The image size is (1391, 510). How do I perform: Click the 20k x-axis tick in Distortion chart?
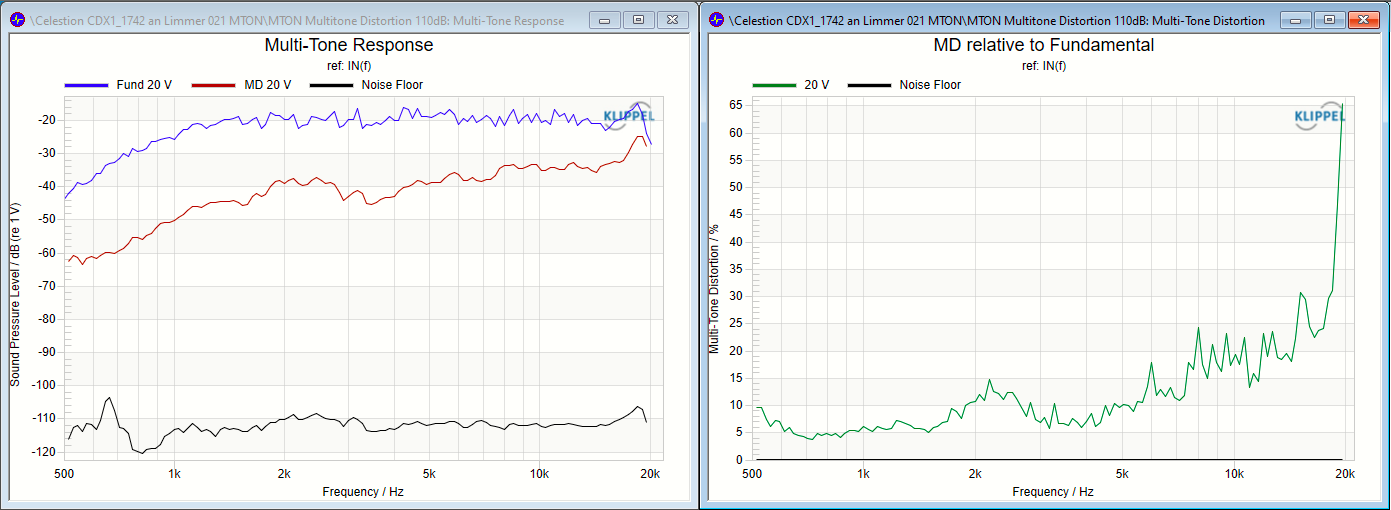[x=1345, y=474]
